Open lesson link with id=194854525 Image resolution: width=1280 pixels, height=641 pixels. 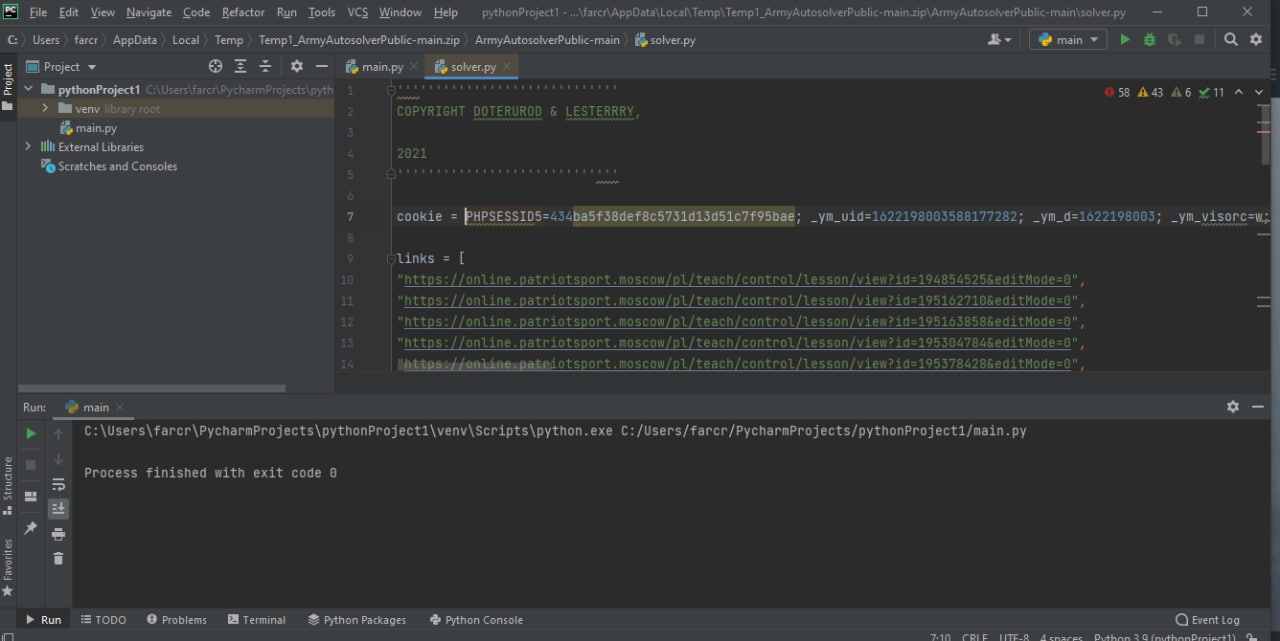tap(738, 280)
